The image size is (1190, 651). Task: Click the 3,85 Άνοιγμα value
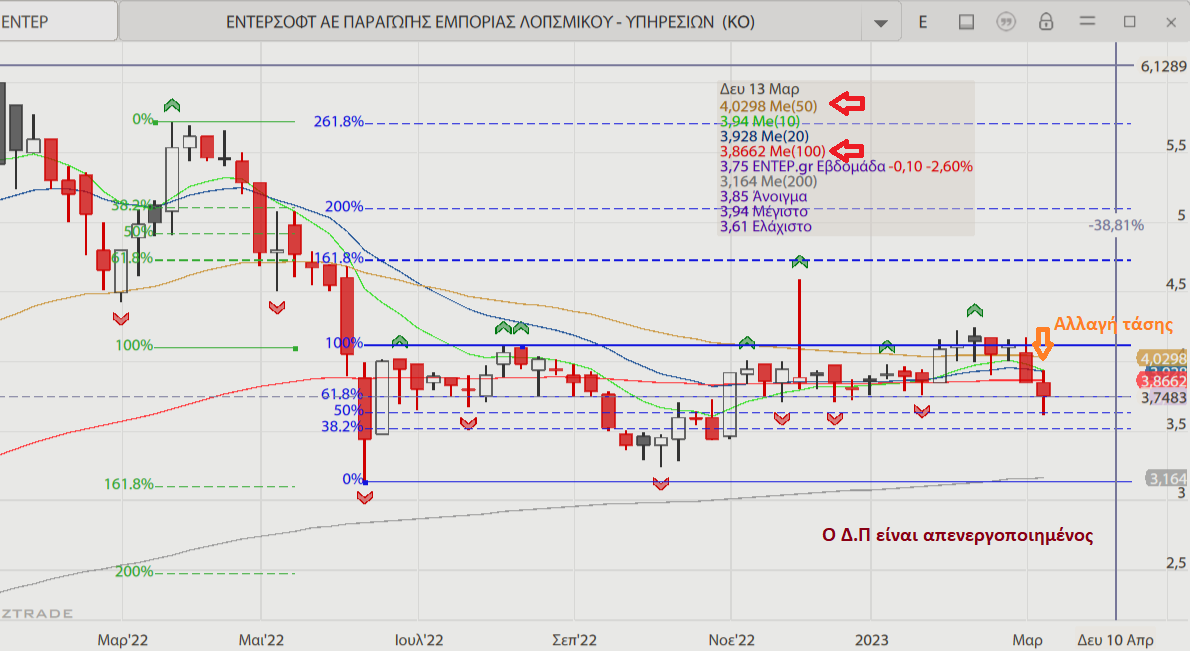763,197
